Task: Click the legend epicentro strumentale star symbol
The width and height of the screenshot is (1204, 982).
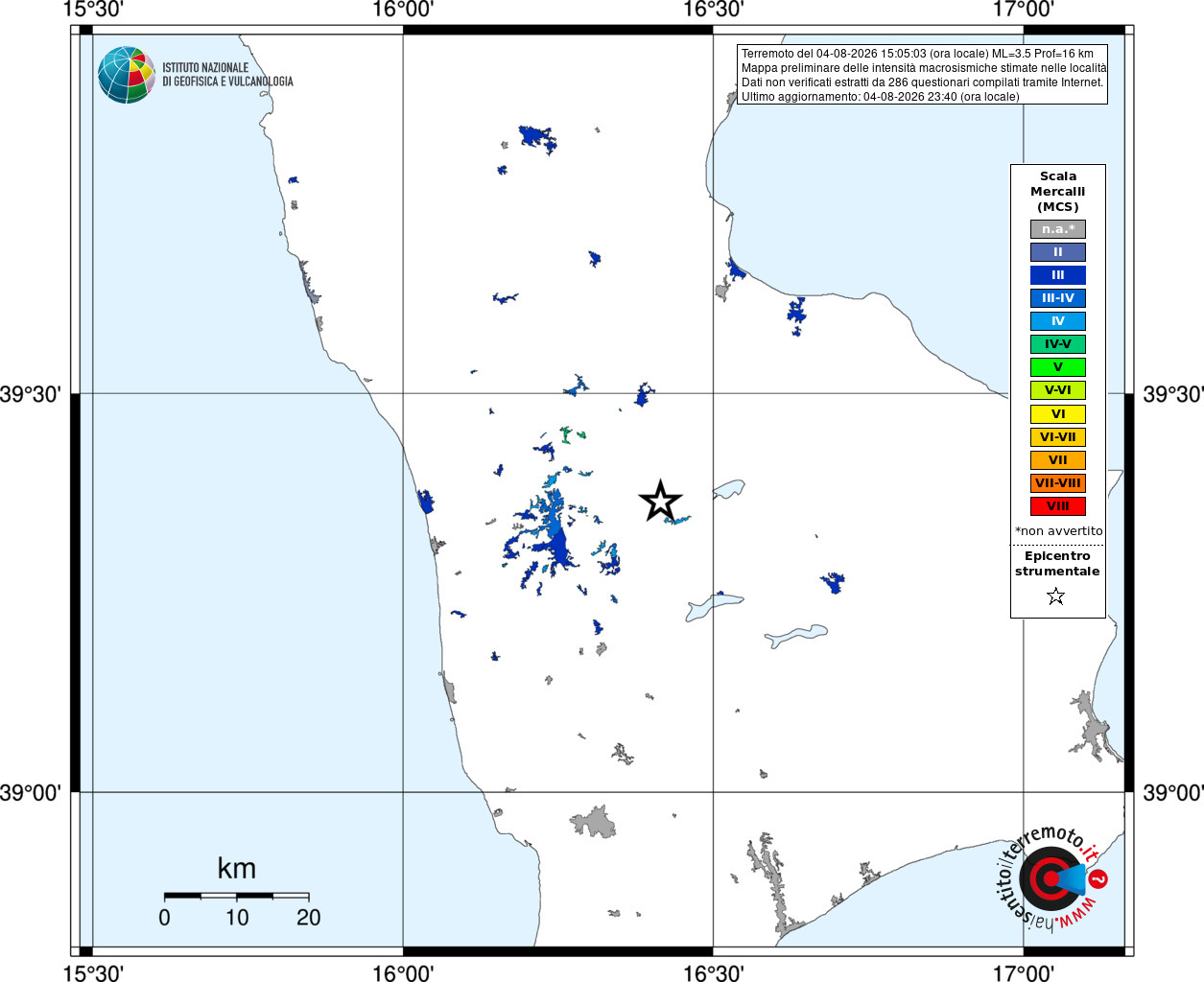Action: (x=1056, y=596)
